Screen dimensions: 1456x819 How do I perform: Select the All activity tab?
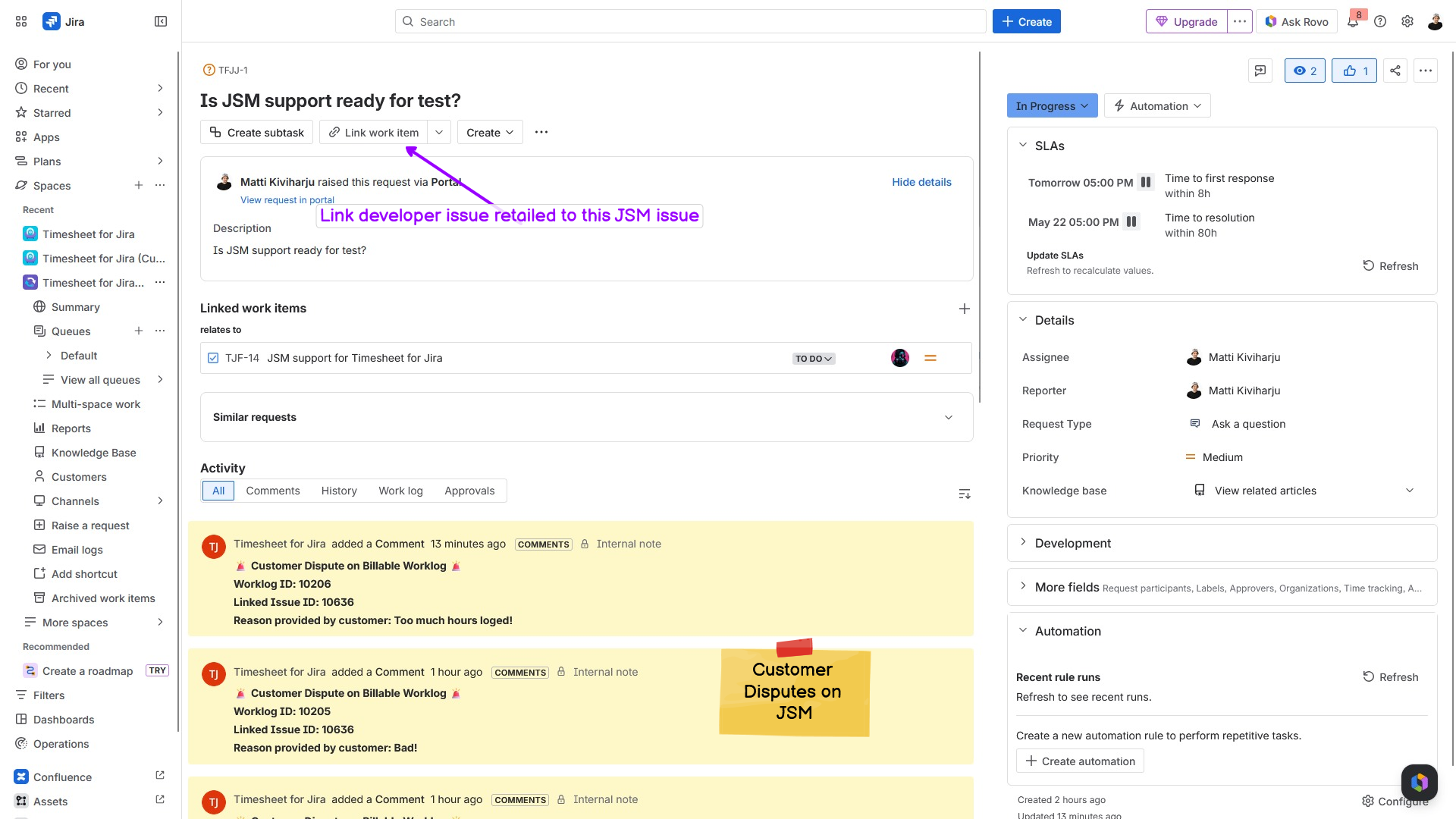coord(218,491)
